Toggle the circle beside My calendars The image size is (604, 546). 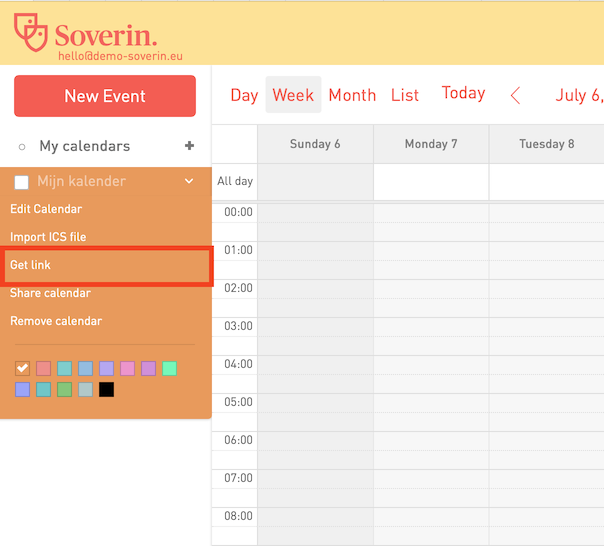[22, 147]
